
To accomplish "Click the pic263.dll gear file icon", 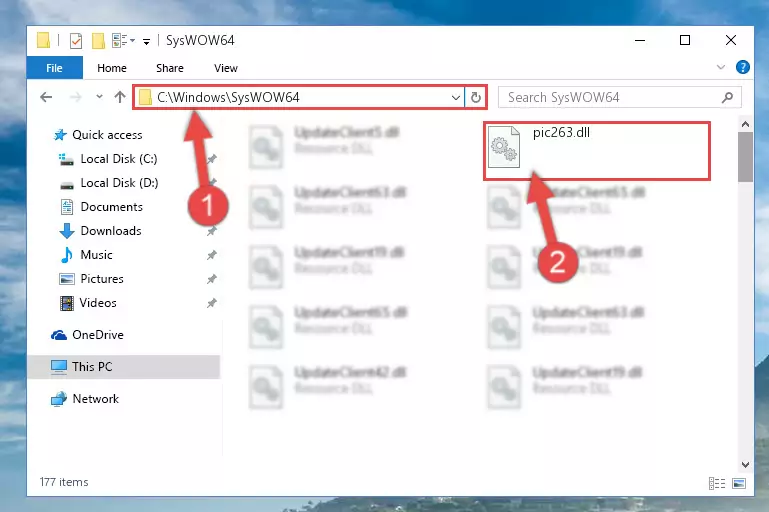I will [504, 147].
